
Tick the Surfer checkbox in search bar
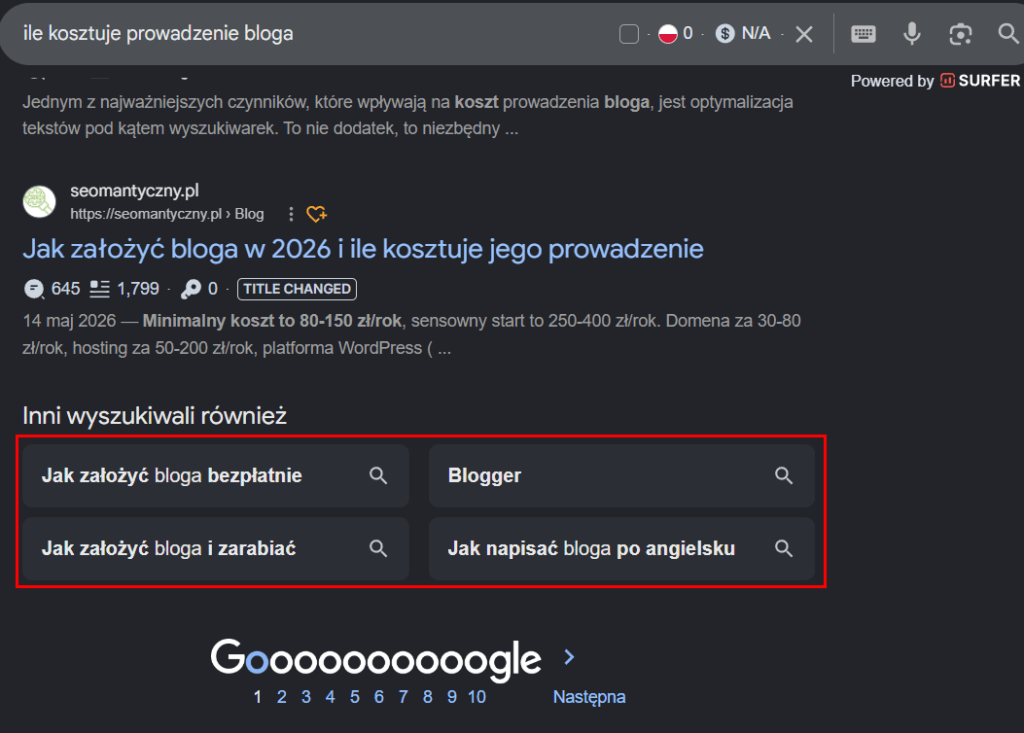click(x=628, y=34)
